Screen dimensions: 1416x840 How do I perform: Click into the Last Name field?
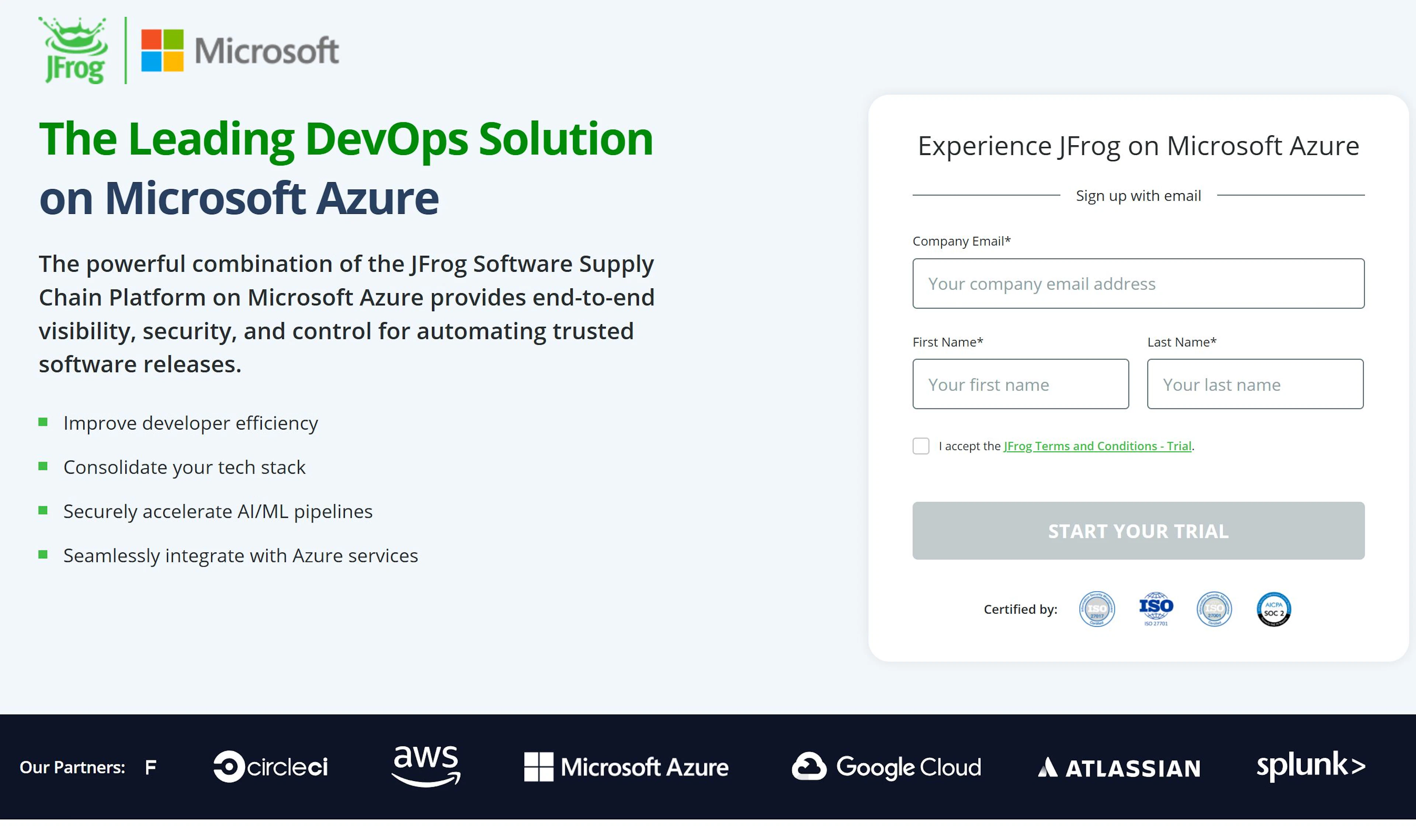[1255, 384]
